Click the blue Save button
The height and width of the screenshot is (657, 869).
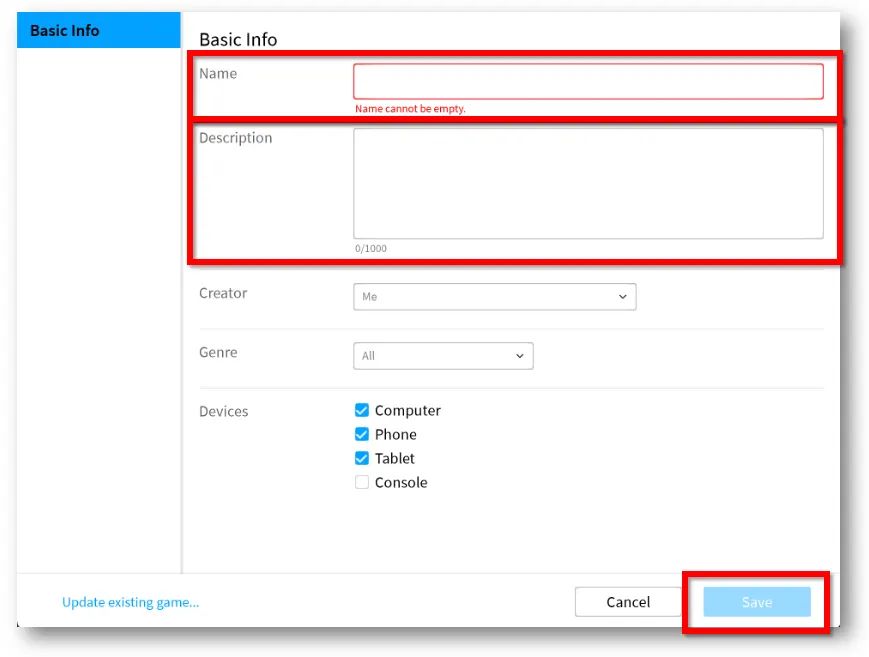point(757,602)
